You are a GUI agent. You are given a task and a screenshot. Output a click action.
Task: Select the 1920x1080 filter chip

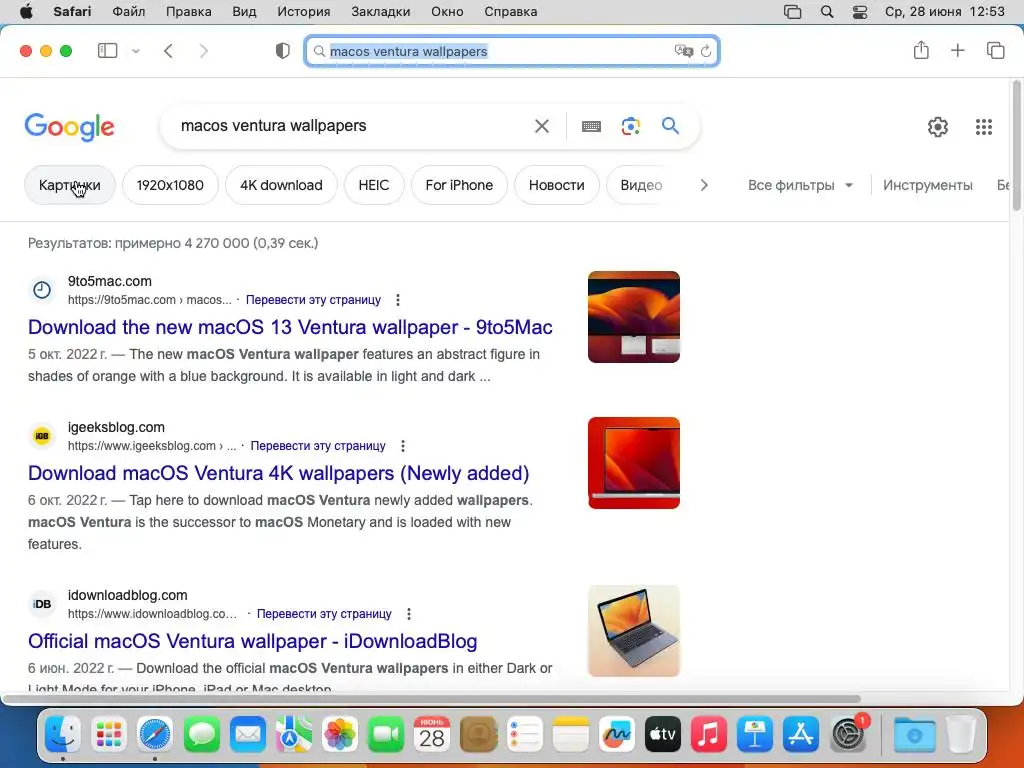(170, 185)
